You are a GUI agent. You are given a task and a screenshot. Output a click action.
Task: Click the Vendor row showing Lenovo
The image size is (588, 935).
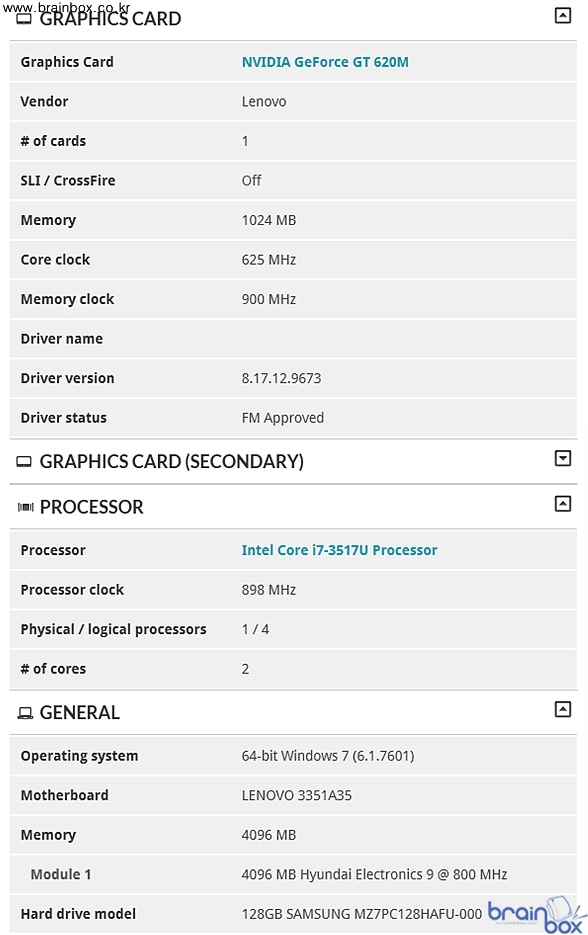pyautogui.click(x=293, y=101)
